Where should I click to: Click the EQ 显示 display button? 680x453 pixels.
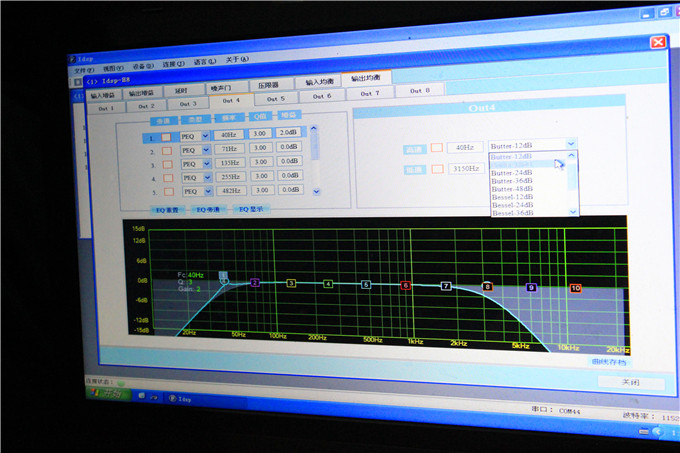[x=251, y=209]
